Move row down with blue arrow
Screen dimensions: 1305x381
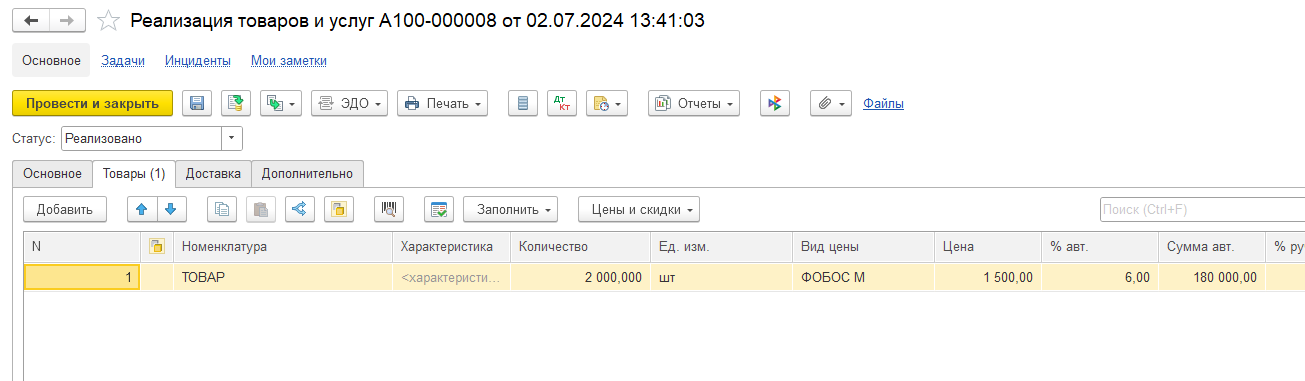pyautogui.click(x=171, y=209)
